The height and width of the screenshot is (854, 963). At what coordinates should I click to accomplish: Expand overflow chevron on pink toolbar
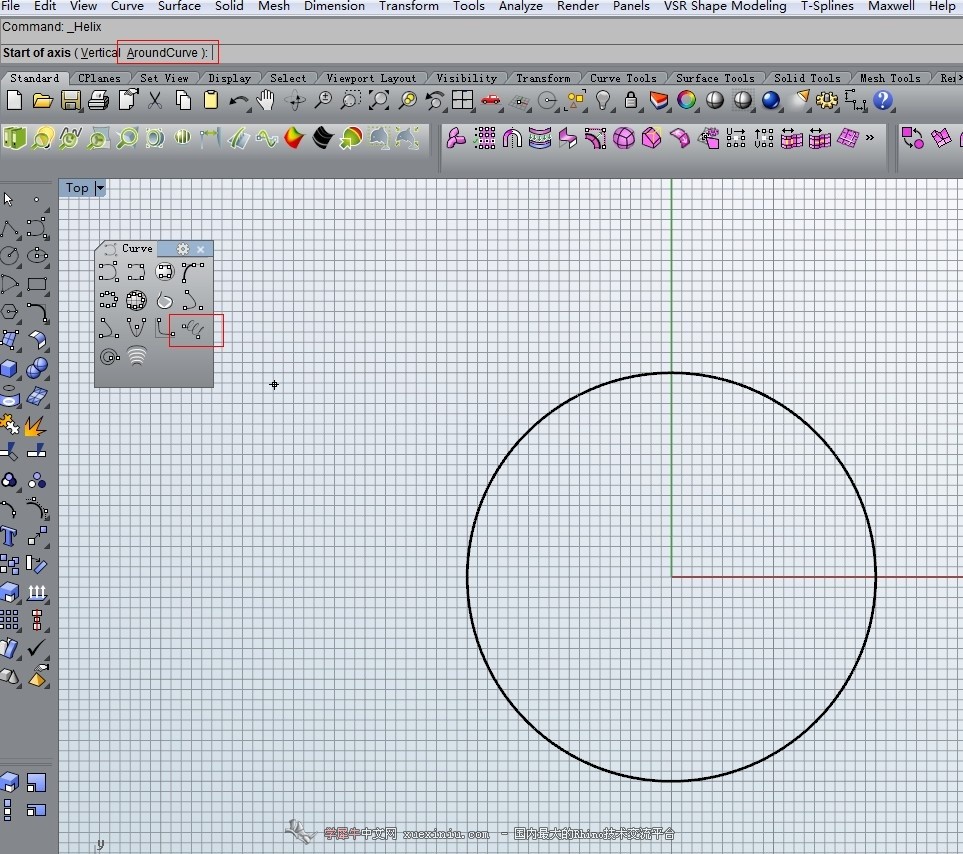point(870,138)
